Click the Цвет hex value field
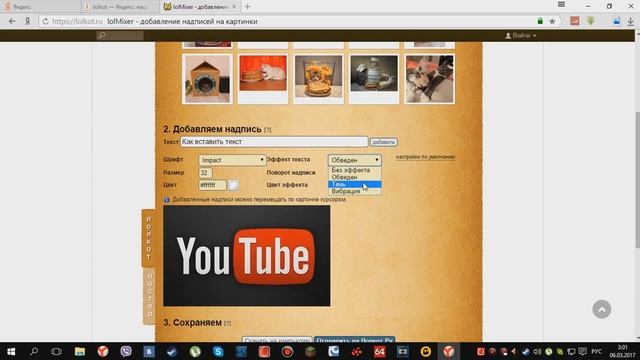640x360 pixels. (x=212, y=185)
